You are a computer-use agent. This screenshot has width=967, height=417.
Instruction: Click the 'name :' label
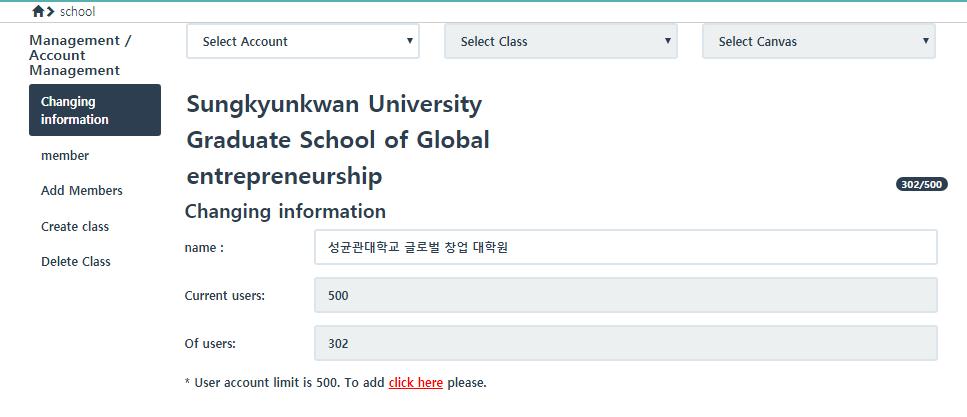(x=204, y=247)
